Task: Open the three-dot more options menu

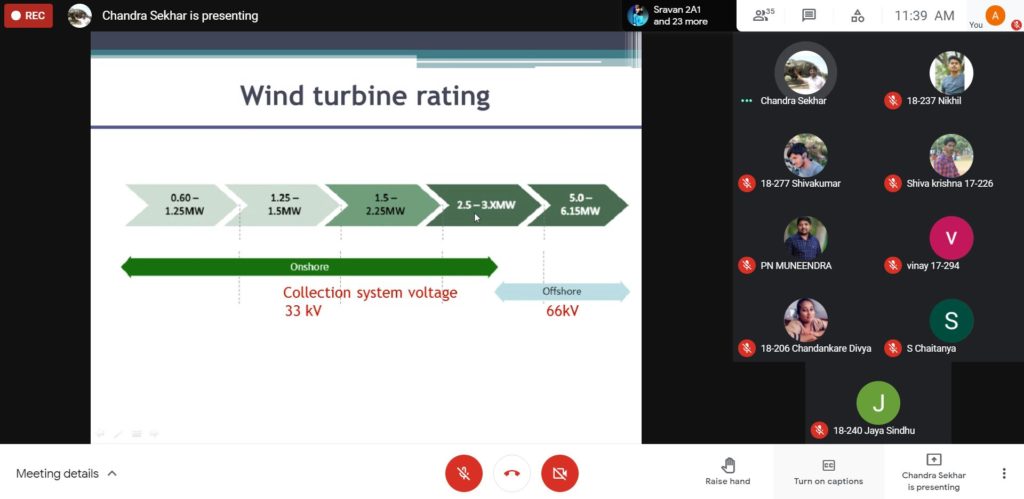Action: (x=1004, y=474)
